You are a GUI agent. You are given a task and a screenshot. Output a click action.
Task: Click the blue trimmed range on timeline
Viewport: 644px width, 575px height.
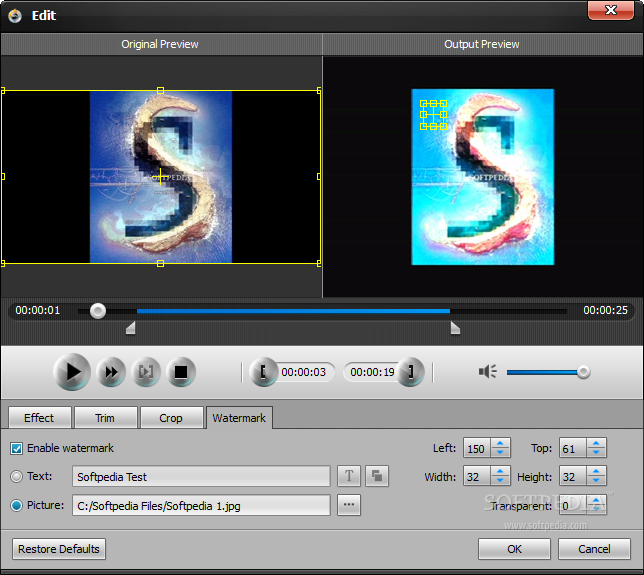[293, 311]
